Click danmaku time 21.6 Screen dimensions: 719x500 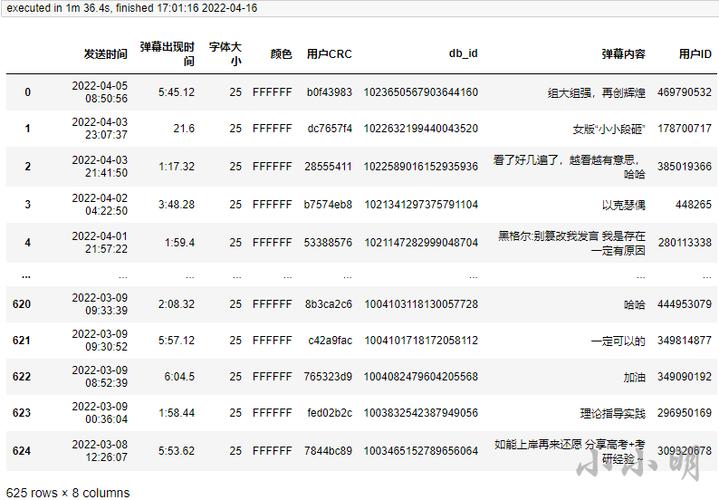point(184,128)
